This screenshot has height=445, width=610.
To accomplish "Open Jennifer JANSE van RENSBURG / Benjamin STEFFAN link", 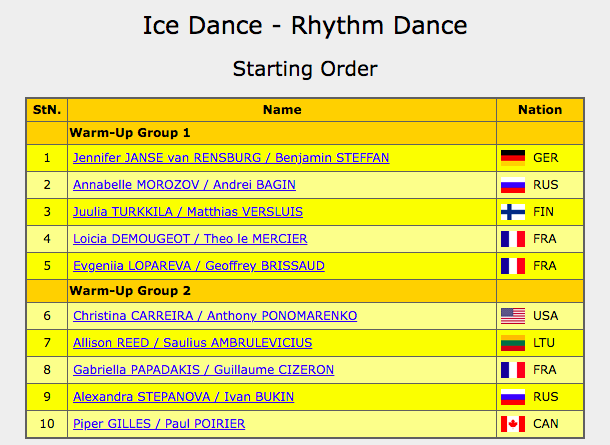I will [x=231, y=158].
